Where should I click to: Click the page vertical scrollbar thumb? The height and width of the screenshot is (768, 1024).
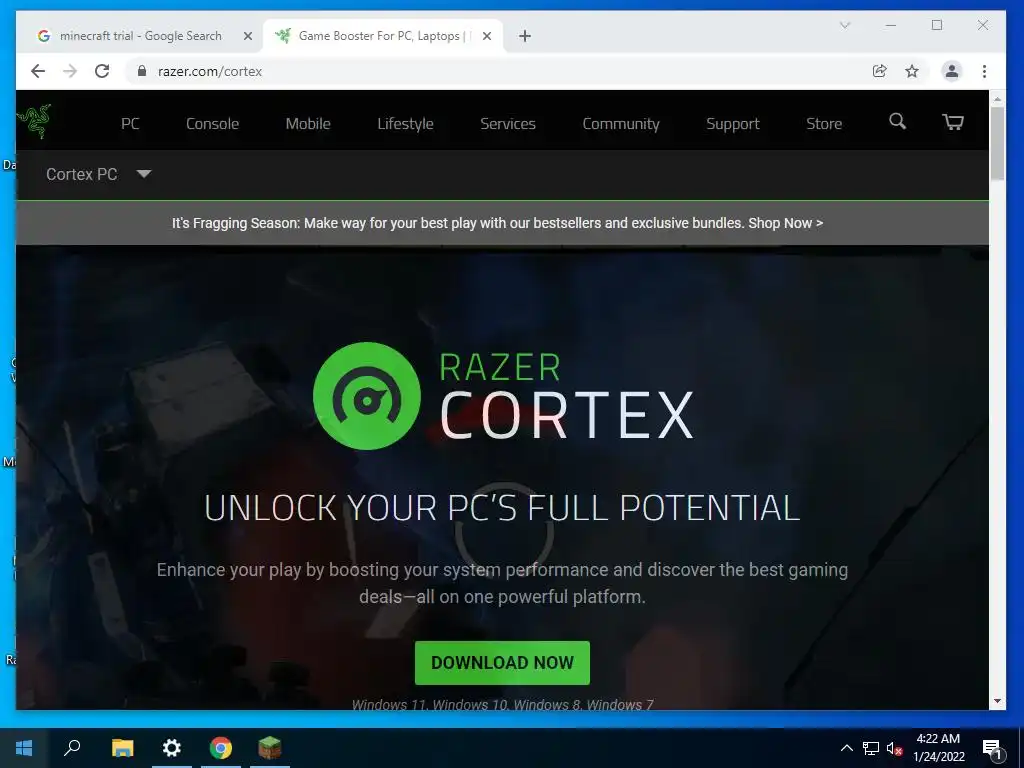coord(997,144)
